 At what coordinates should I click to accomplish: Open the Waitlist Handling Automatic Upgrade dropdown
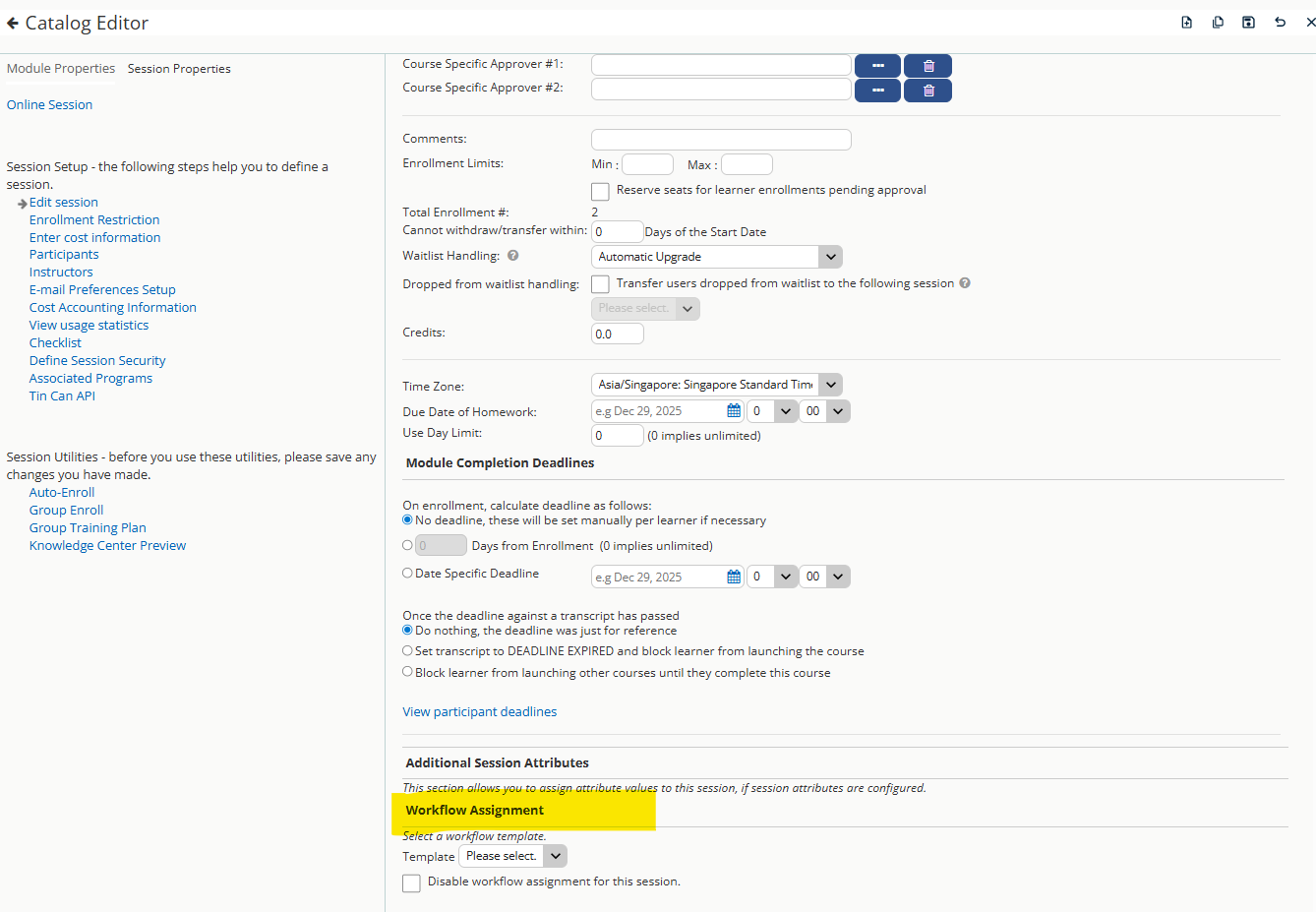(x=717, y=257)
